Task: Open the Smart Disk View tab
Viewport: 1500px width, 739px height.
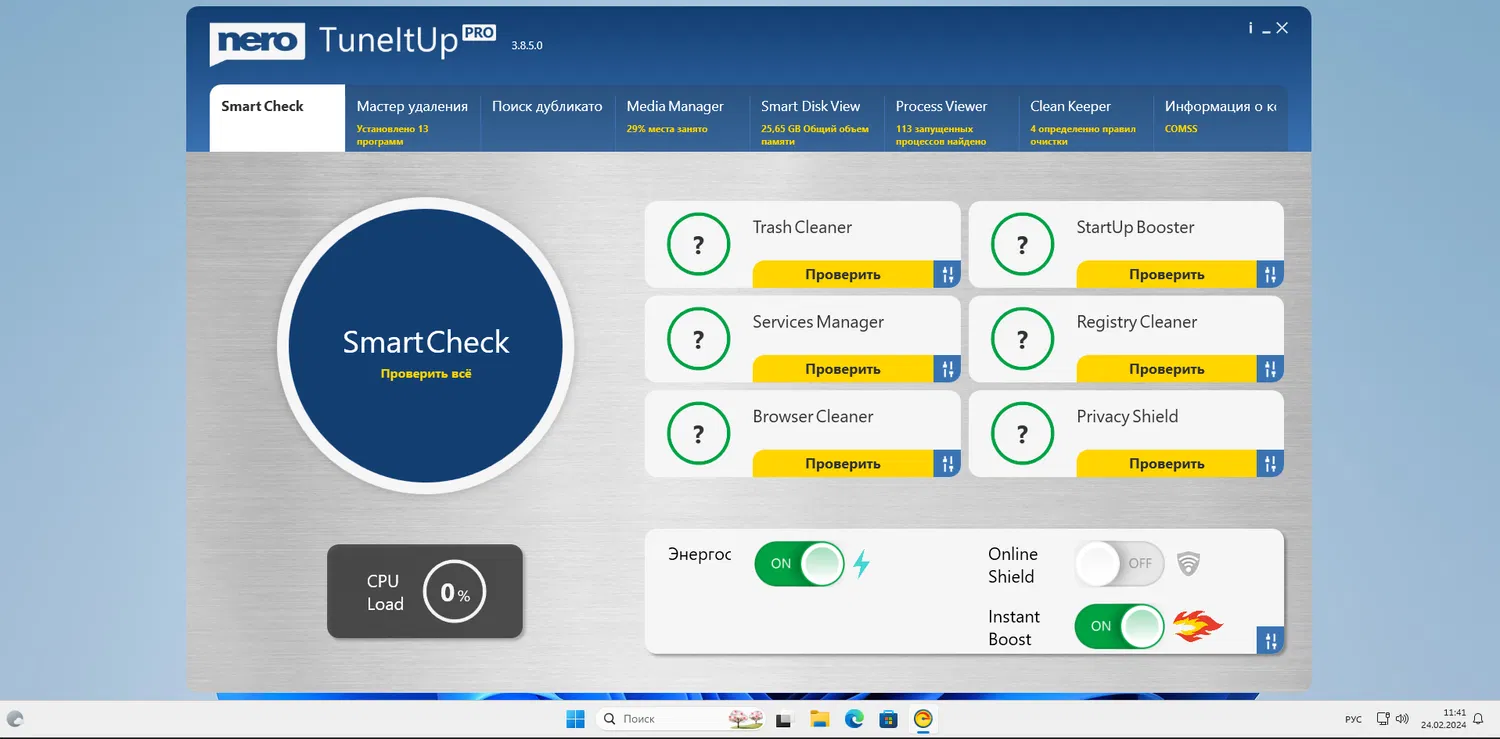Action: coord(817,118)
